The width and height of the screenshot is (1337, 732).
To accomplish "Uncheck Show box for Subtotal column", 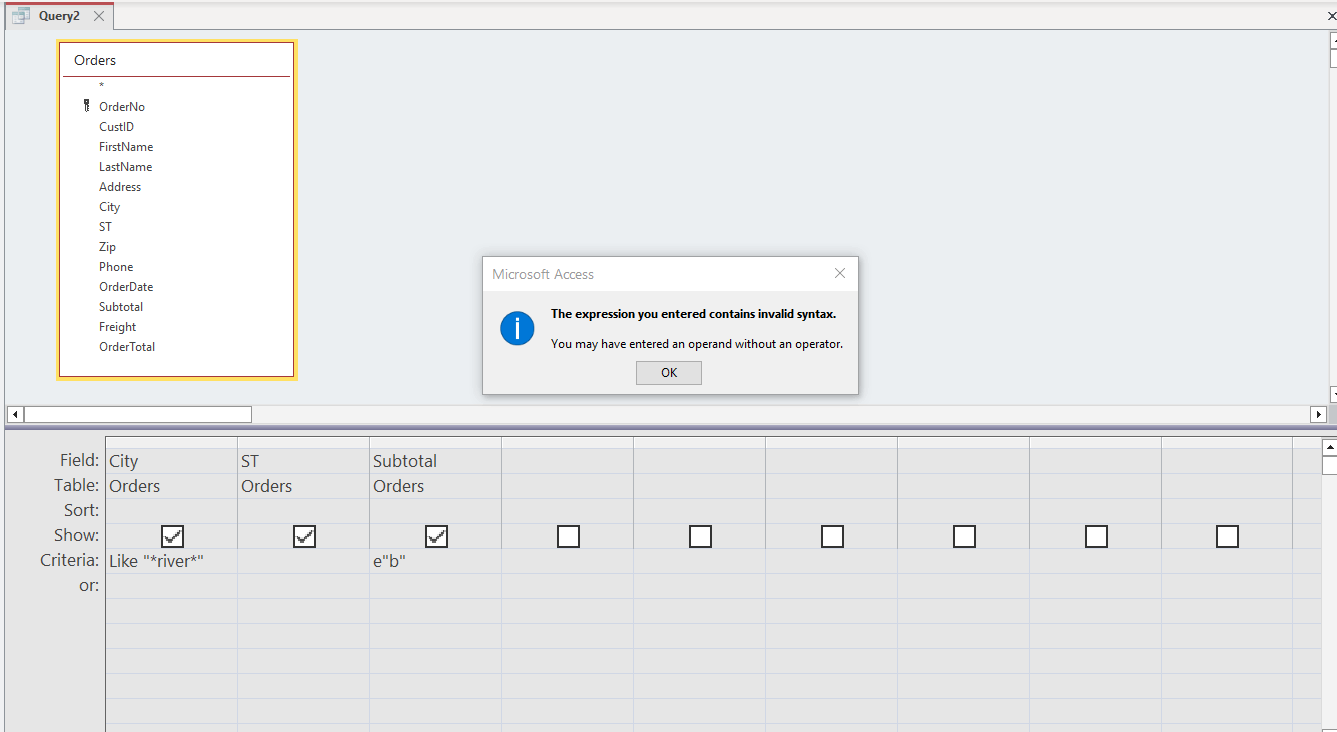I will [436, 536].
